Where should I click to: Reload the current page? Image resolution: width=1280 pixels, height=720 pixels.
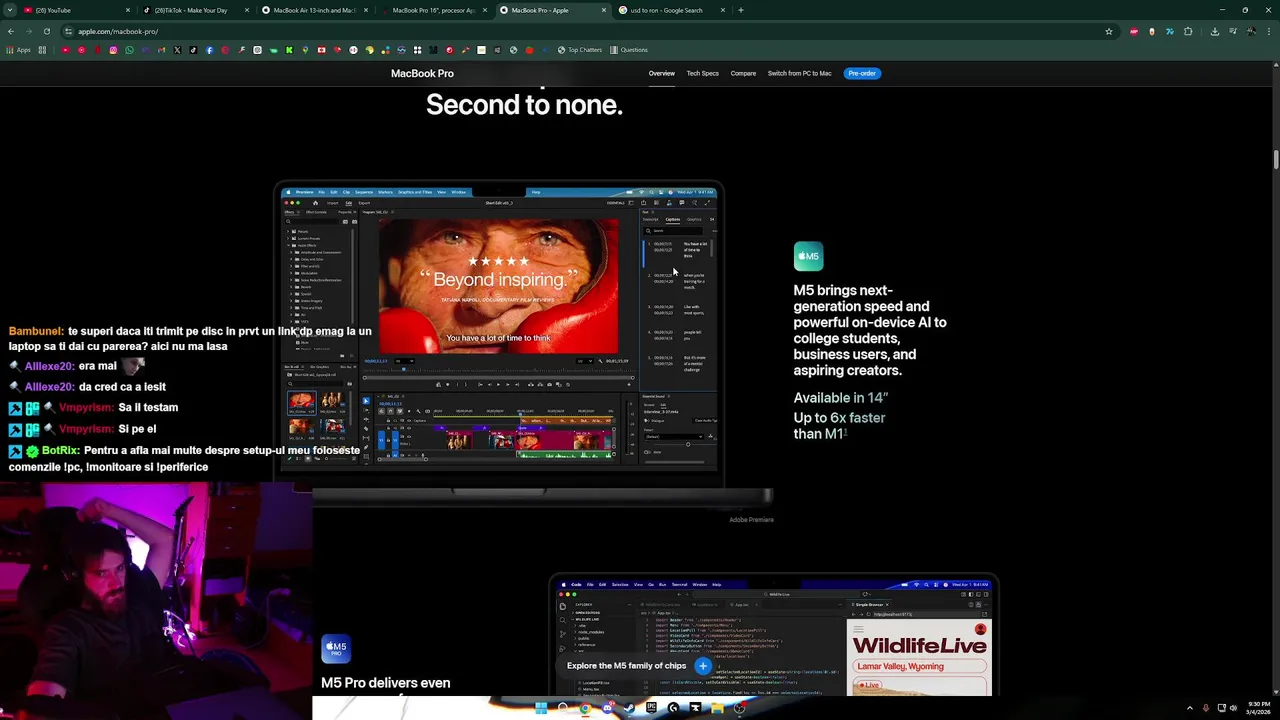46,31
